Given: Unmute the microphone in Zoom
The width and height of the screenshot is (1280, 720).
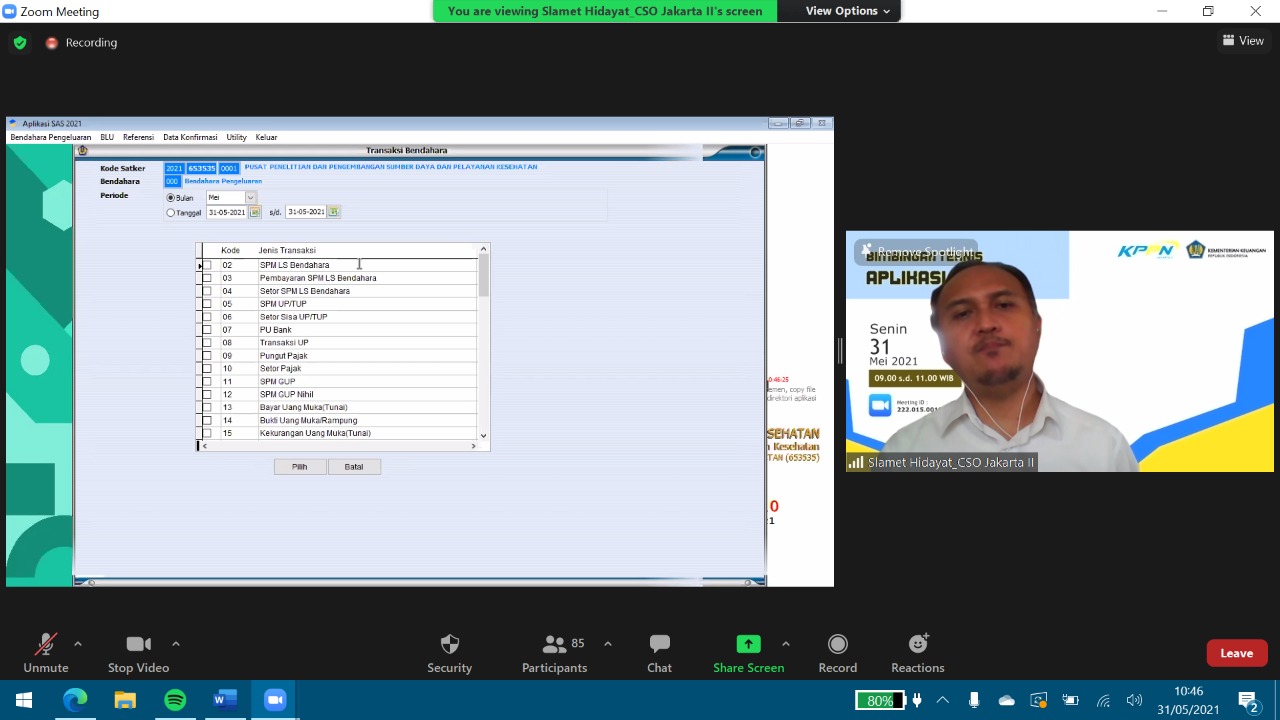Looking at the screenshot, I should pos(45,653).
